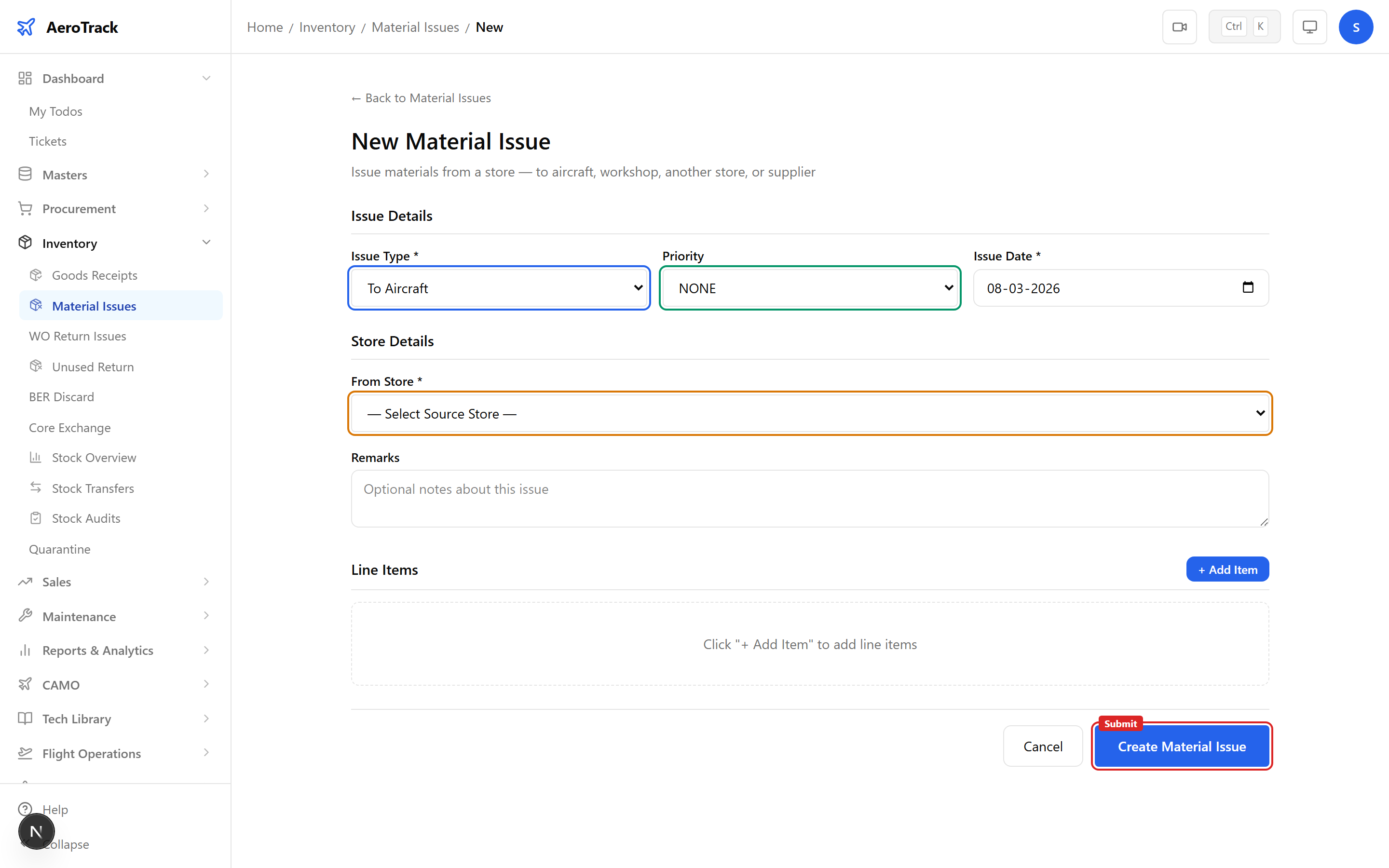Click the Create Material Issue button
Screen dimensions: 1389x868
(x=1182, y=746)
